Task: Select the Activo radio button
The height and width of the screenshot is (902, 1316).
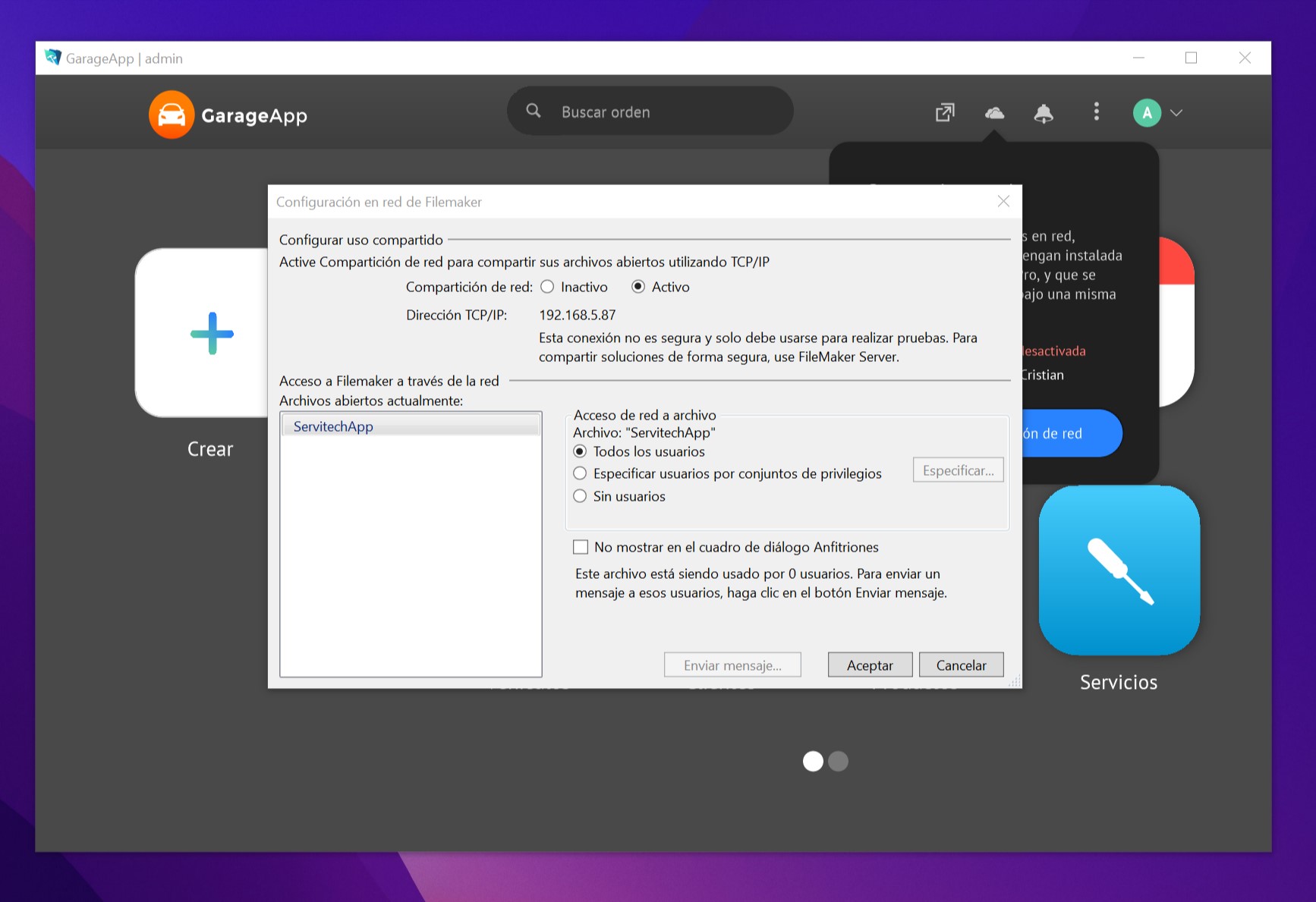Action: (638, 287)
